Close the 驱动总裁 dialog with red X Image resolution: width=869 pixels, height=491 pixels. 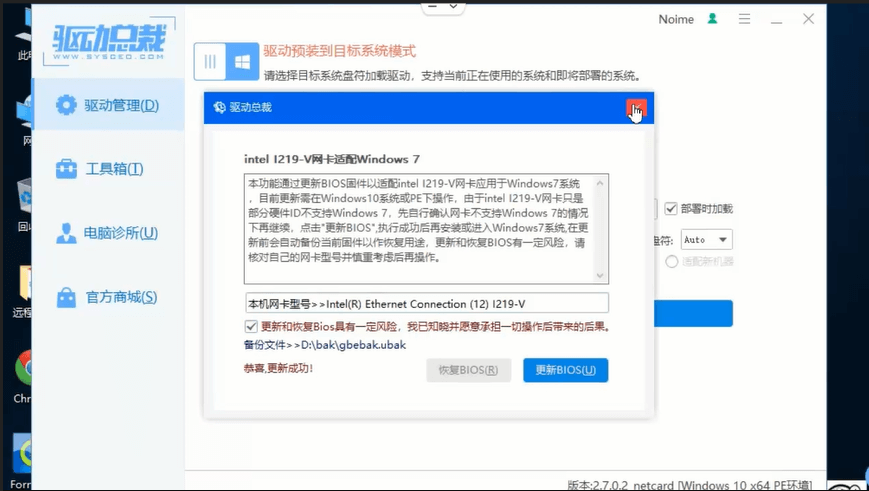click(636, 108)
